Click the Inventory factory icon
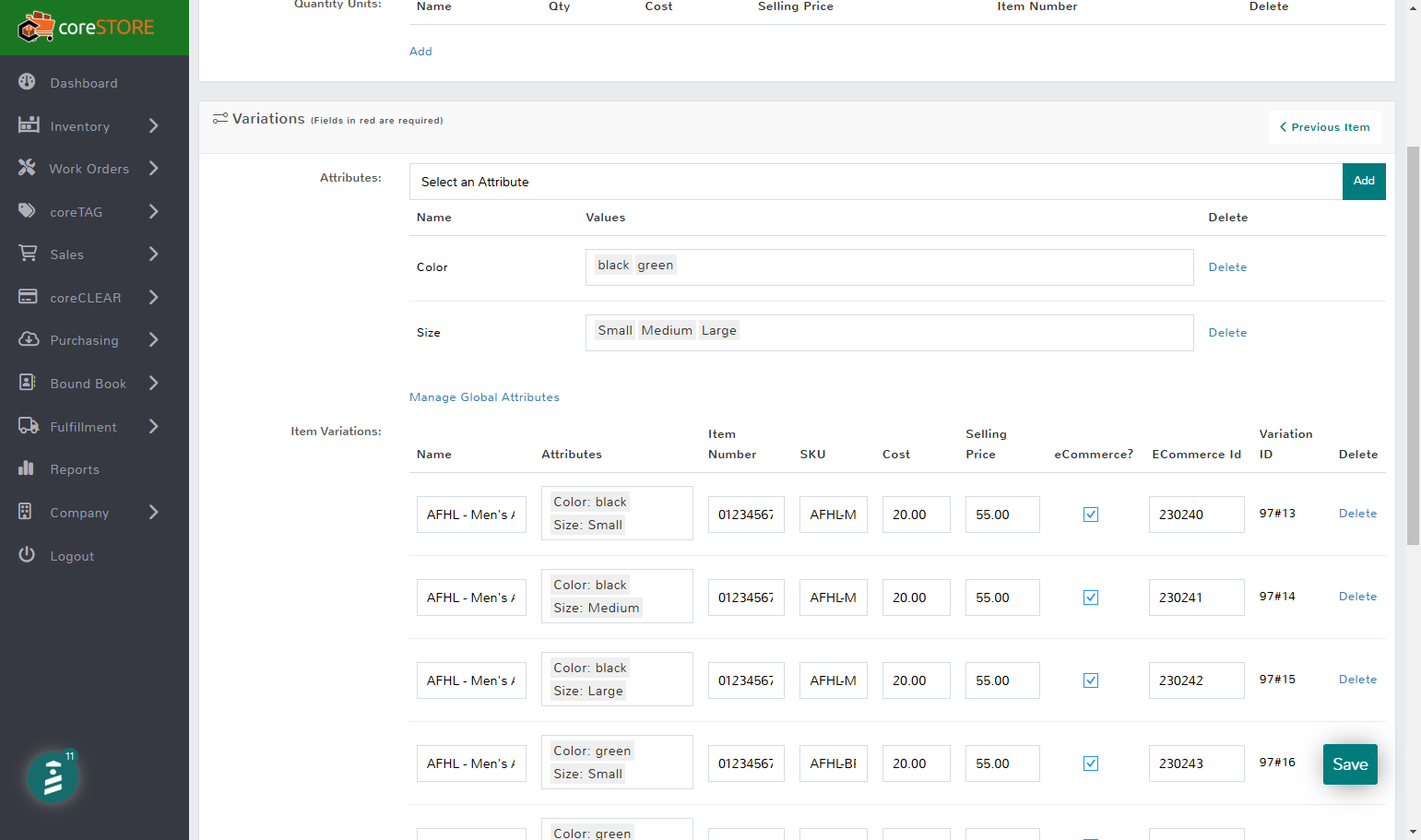The image size is (1421, 840). pyautogui.click(x=29, y=124)
